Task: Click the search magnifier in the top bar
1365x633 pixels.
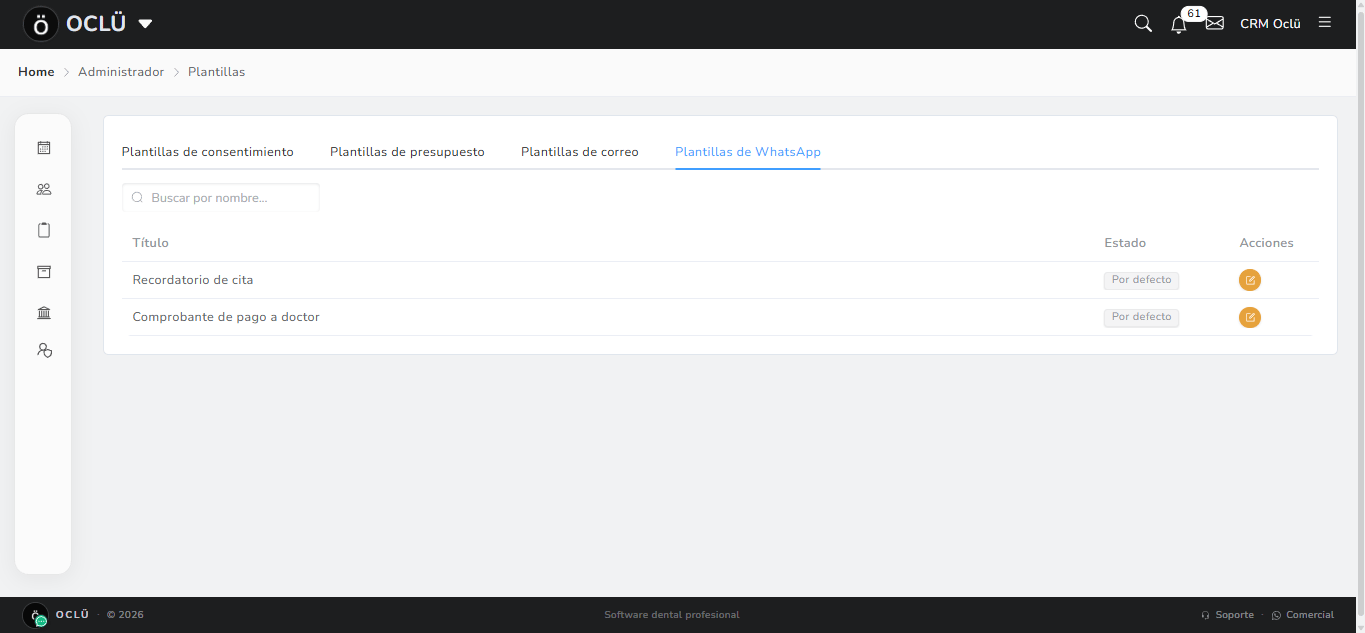Action: 1143,23
